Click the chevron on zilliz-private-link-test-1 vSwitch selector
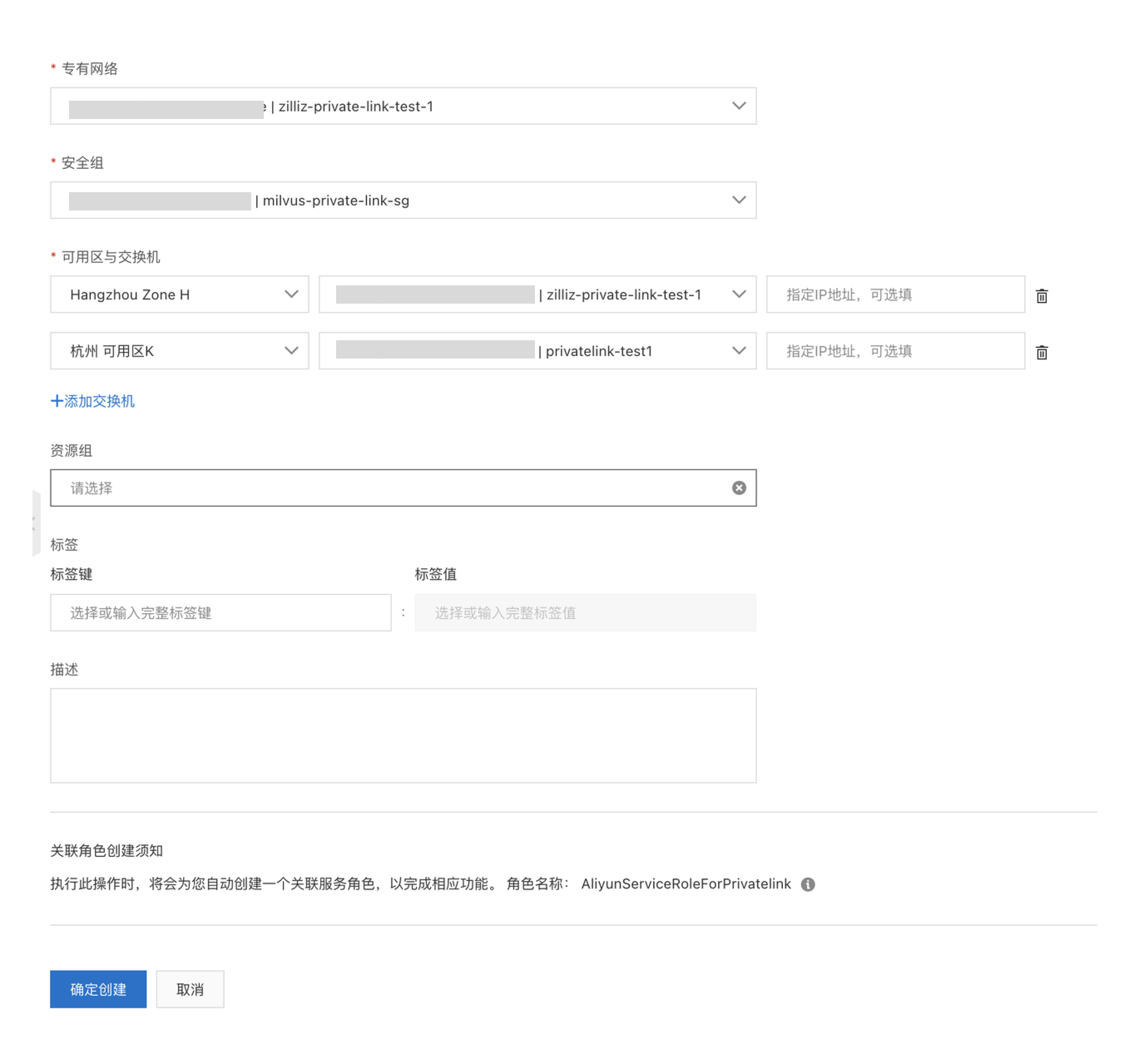 [739, 294]
